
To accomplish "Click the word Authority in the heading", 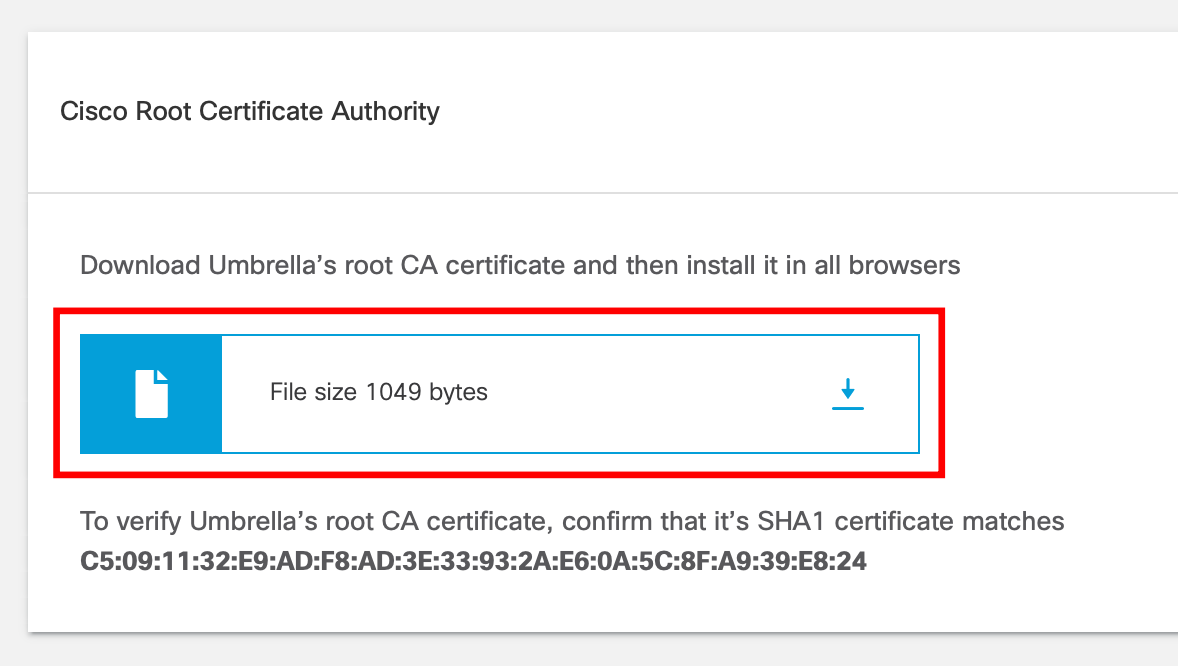I will (385, 111).
